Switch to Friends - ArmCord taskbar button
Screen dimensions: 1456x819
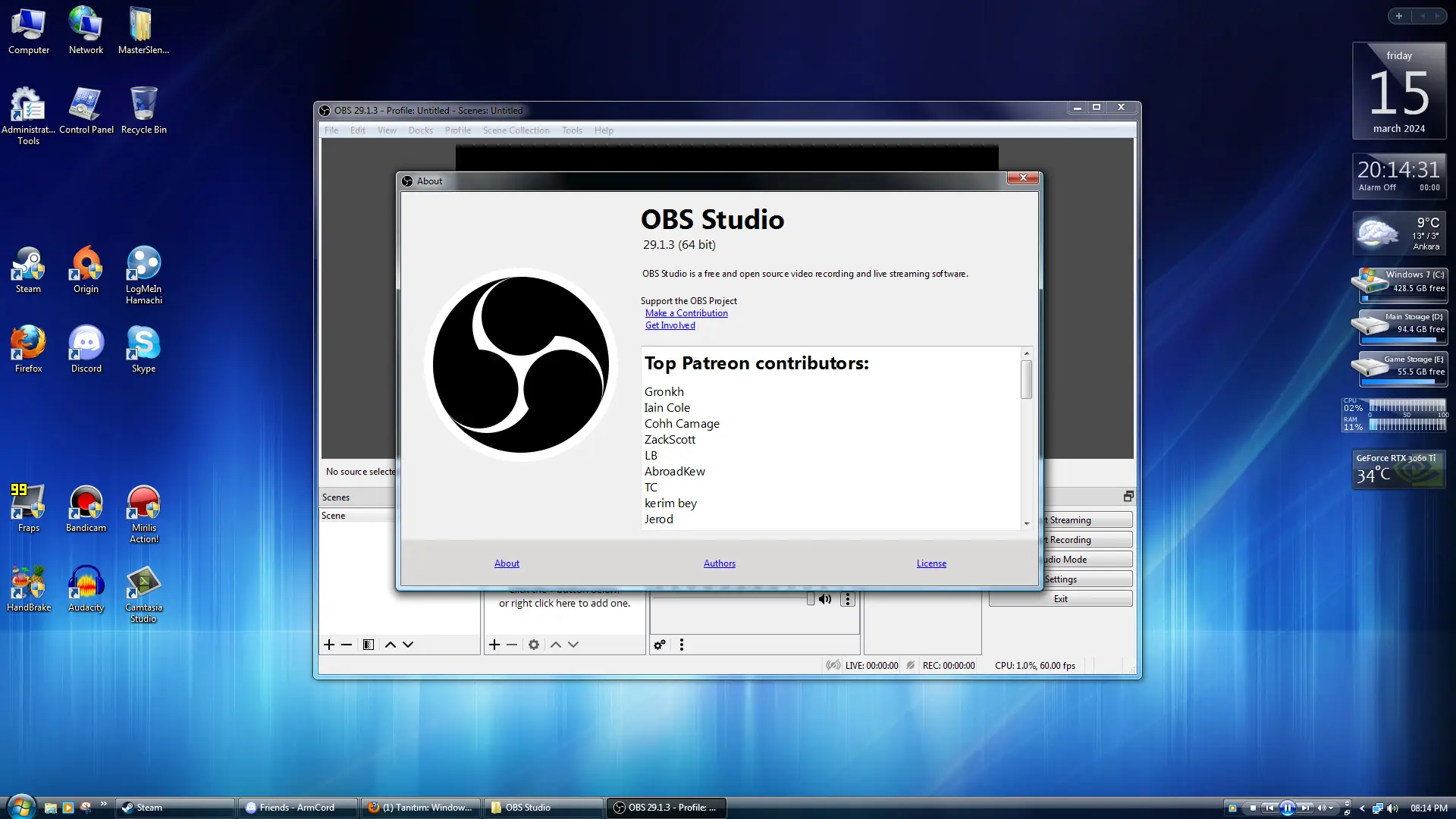pyautogui.click(x=297, y=808)
